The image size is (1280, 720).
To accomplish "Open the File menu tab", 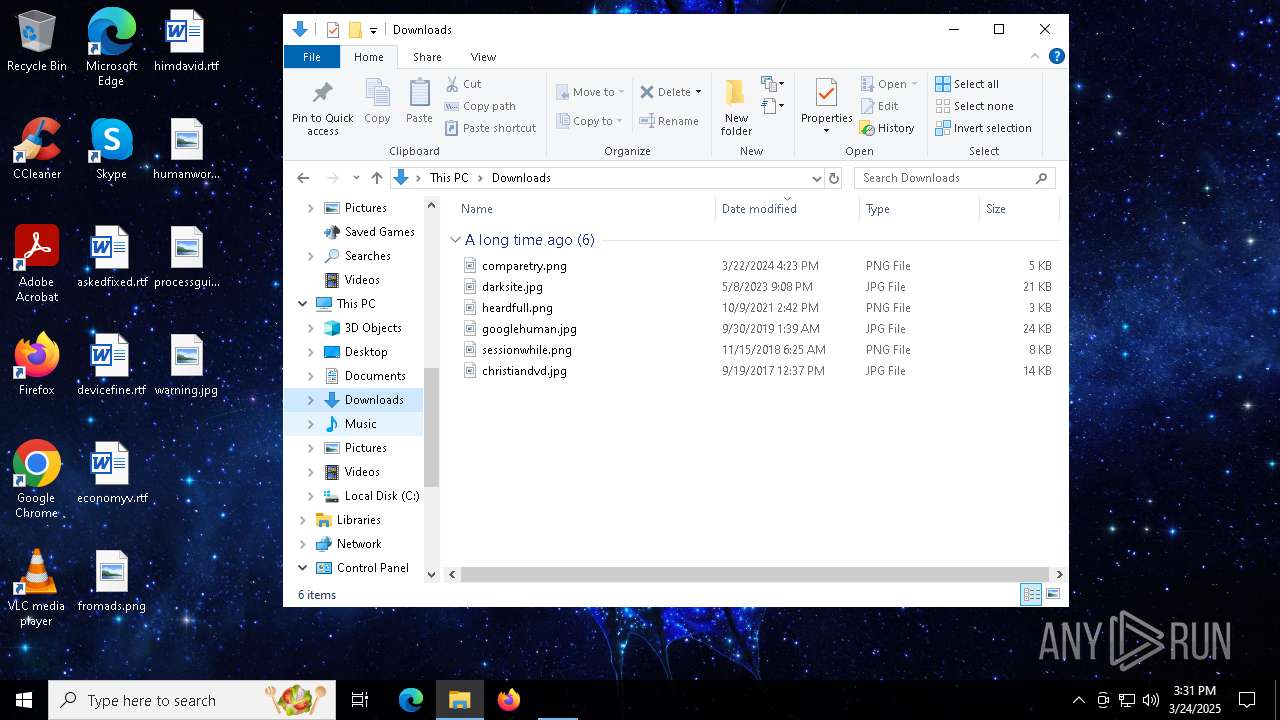I will 312,57.
